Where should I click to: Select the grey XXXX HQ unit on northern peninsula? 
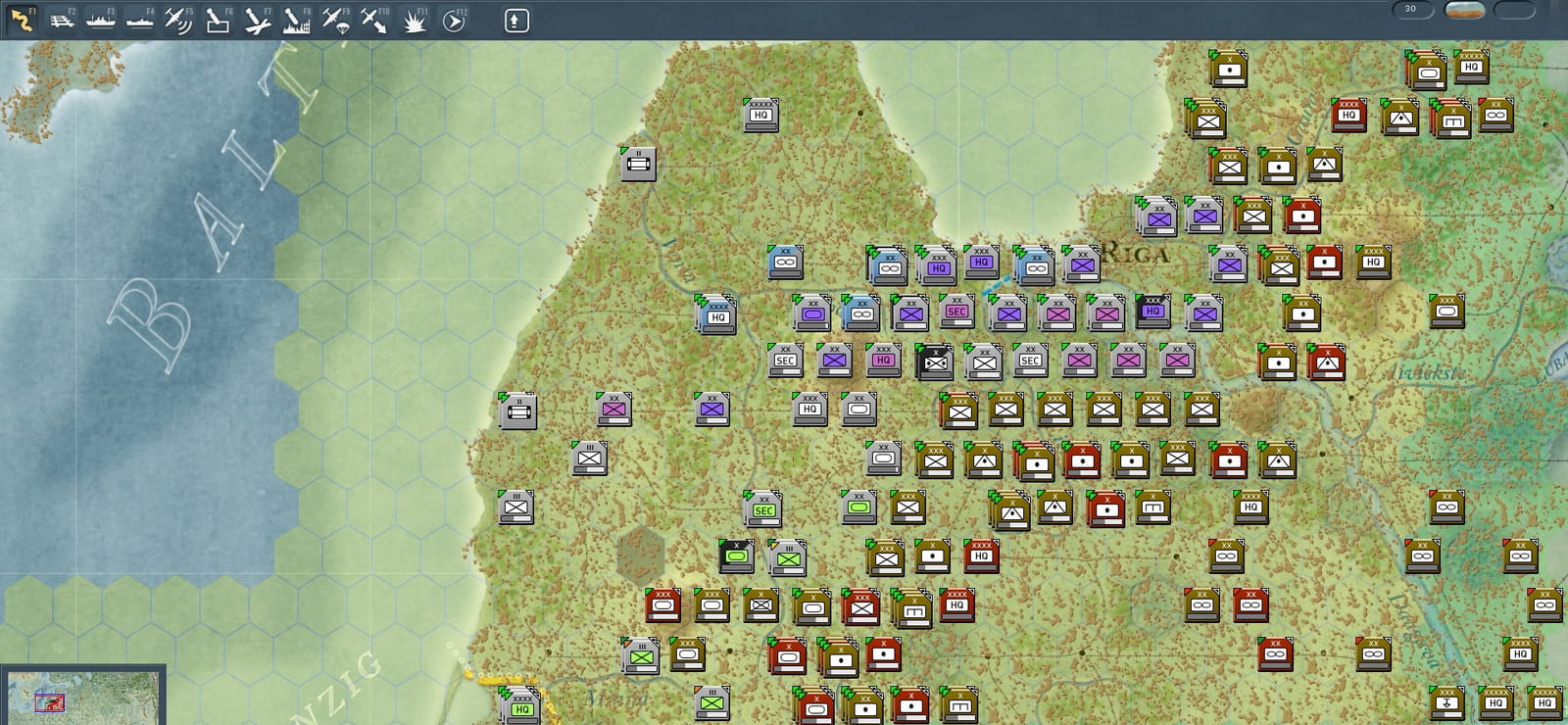pos(761,115)
